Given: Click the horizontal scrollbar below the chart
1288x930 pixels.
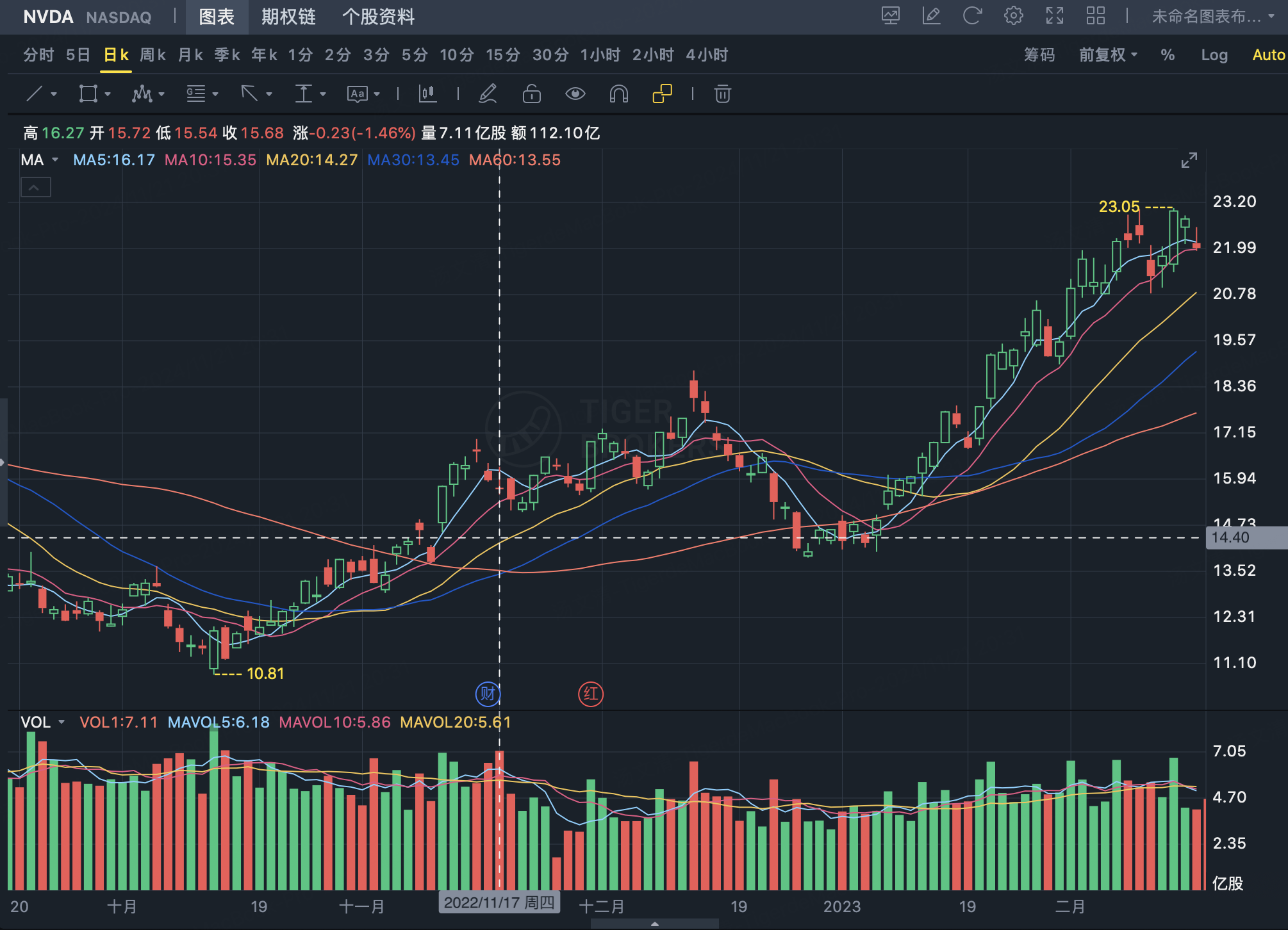Looking at the screenshot, I should tap(654, 924).
